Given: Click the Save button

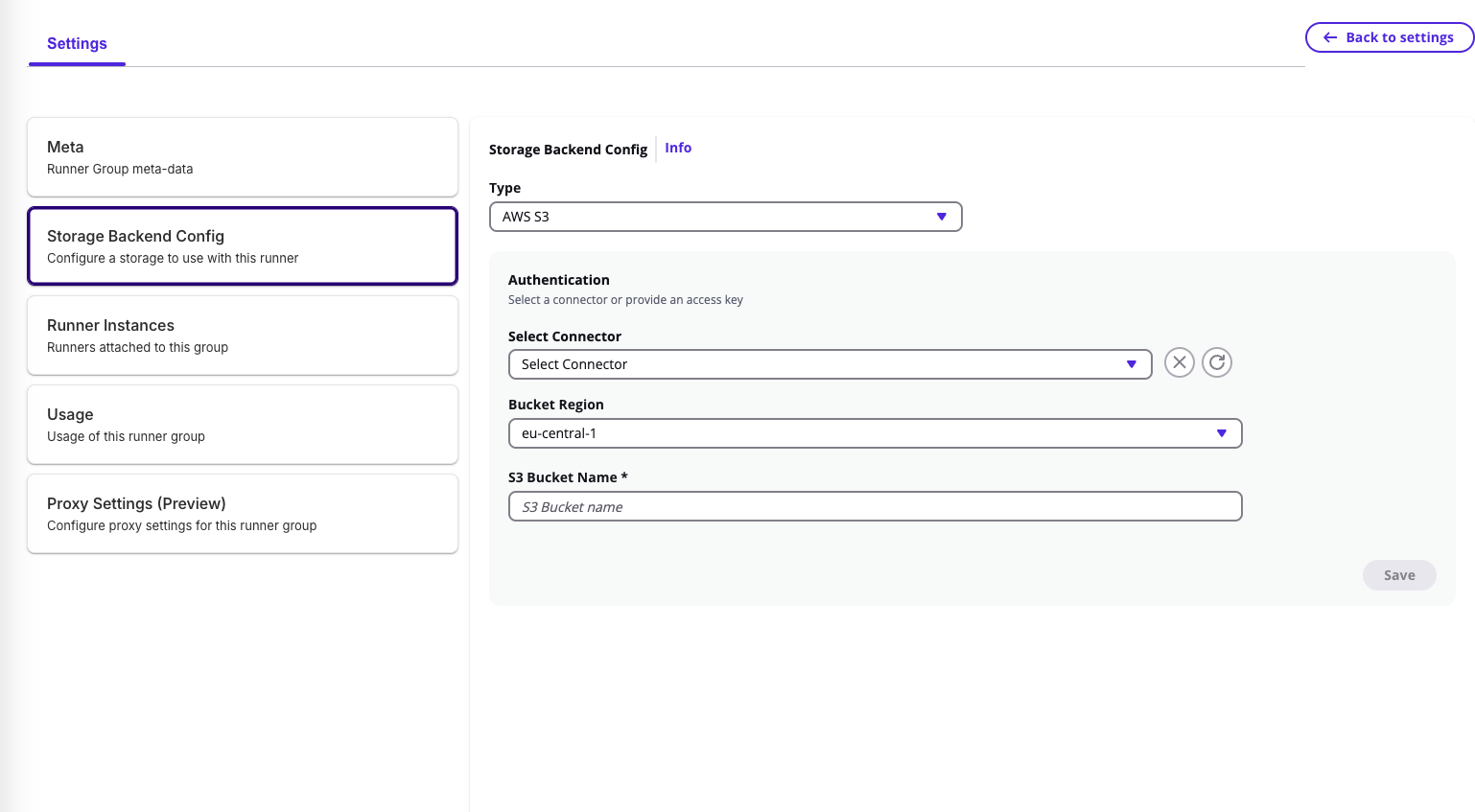Looking at the screenshot, I should coord(1399,575).
